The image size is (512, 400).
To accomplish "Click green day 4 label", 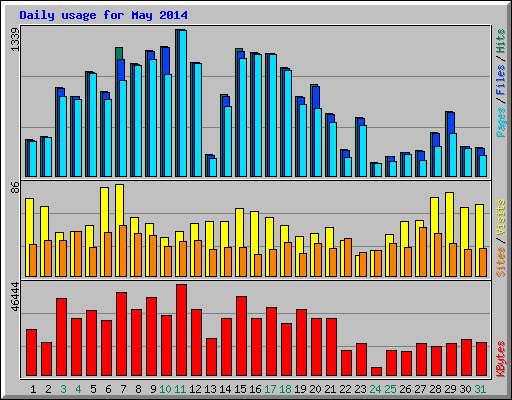I will coord(78,389).
